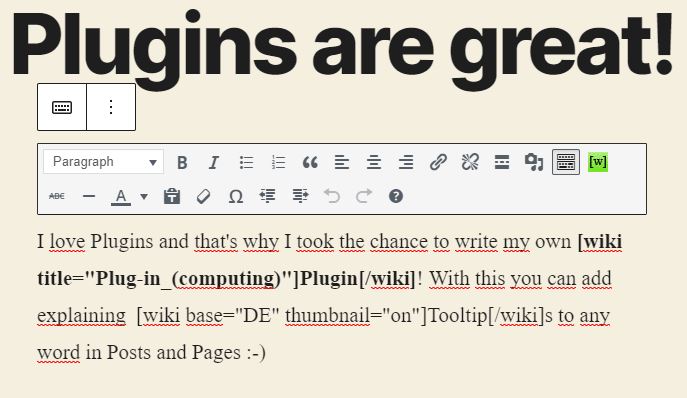The image size is (687, 398).
Task: Decrease paragraph indent
Action: [268, 196]
